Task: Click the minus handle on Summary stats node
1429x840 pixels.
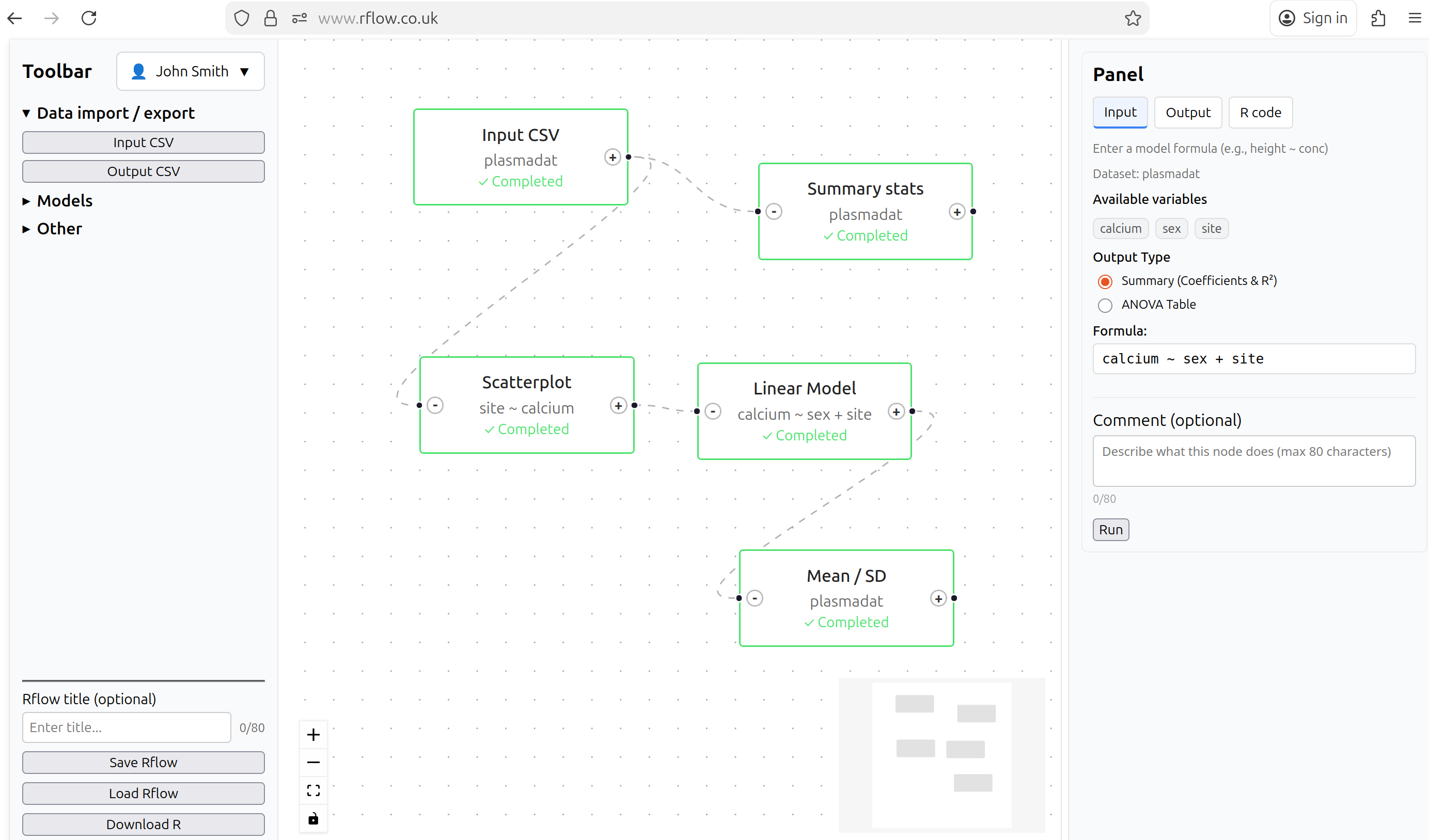Action: coord(774,211)
